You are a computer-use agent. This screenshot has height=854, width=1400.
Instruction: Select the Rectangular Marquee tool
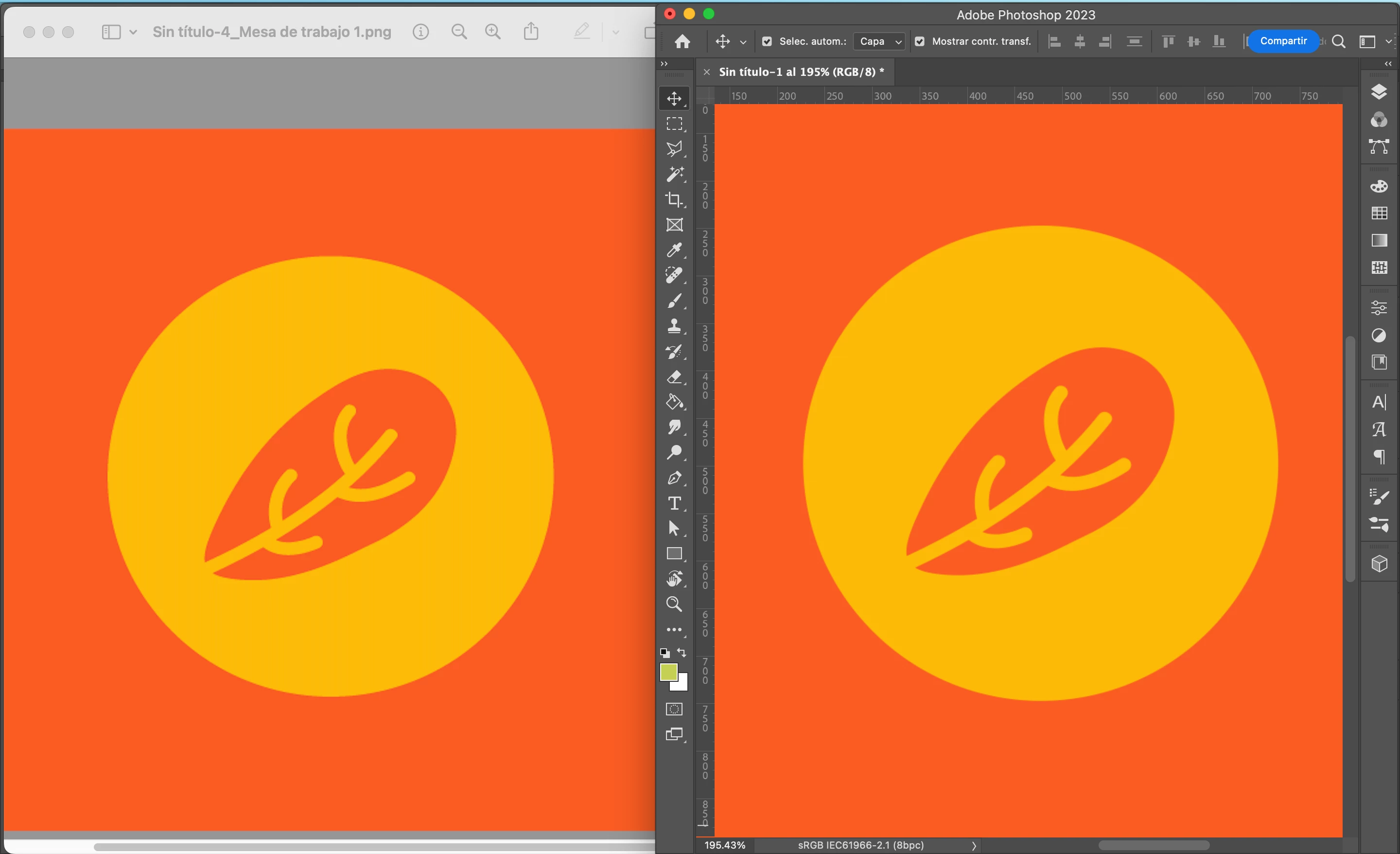pyautogui.click(x=674, y=124)
